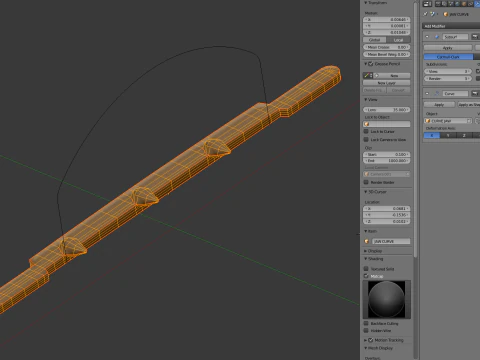480x360 pixels.
Task: Click the Median X value field
Action: pos(387,19)
